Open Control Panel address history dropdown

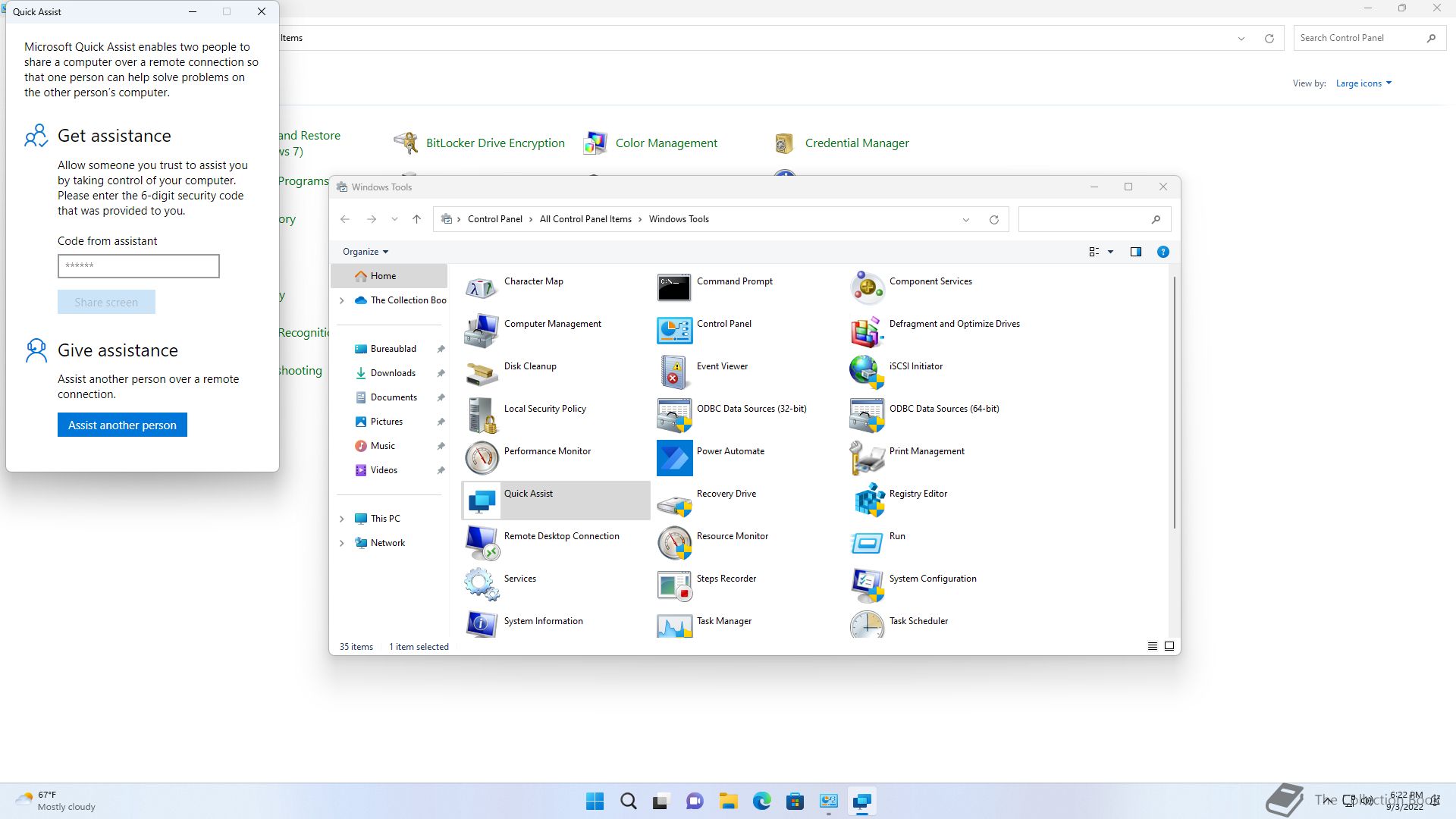1241,39
